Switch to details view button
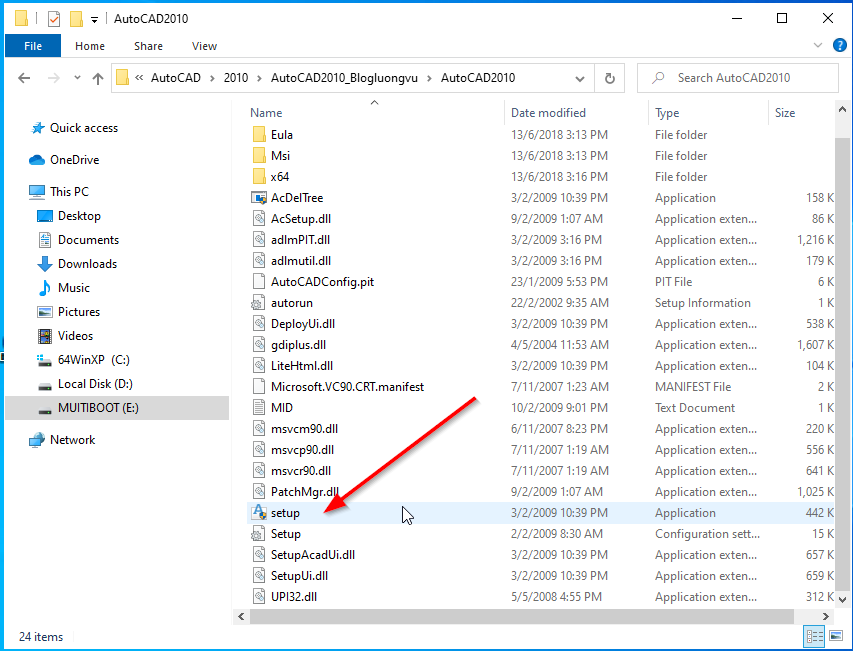The width and height of the screenshot is (853, 651). coord(813,637)
